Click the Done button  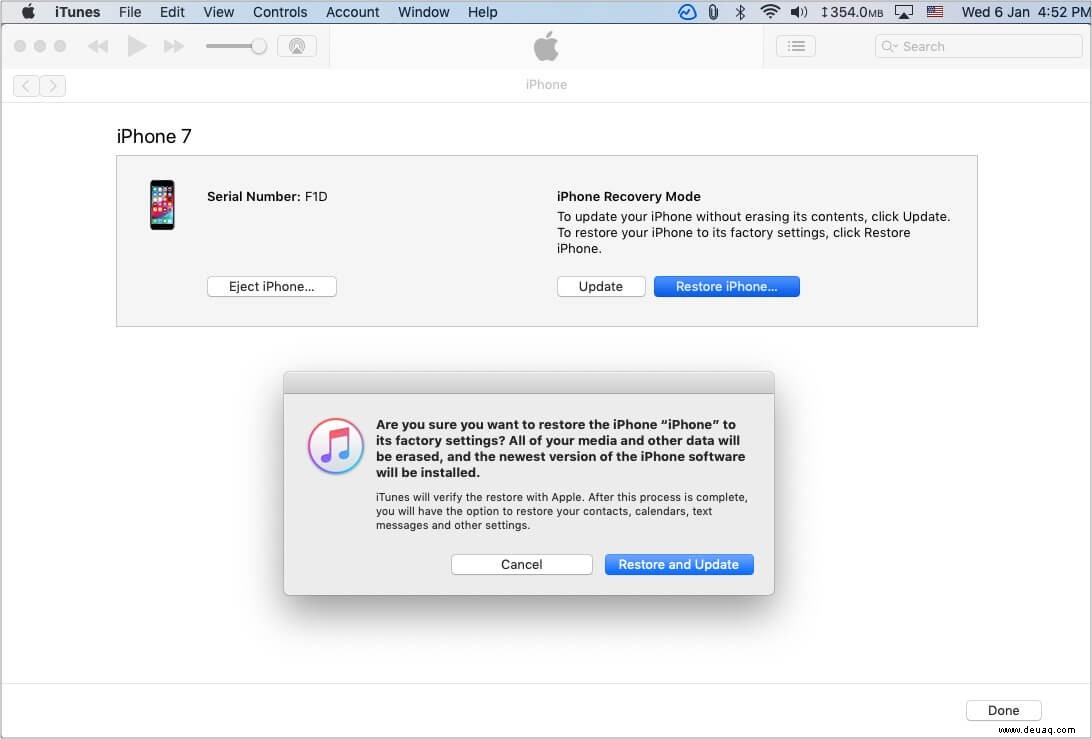[1004, 710]
